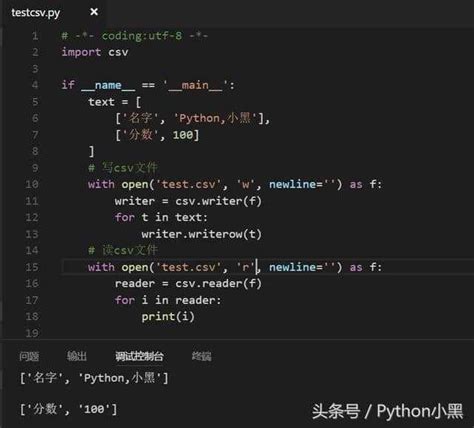The image size is (474, 428).
Task: Click the 'for i in reader:' line
Action: (x=168, y=300)
